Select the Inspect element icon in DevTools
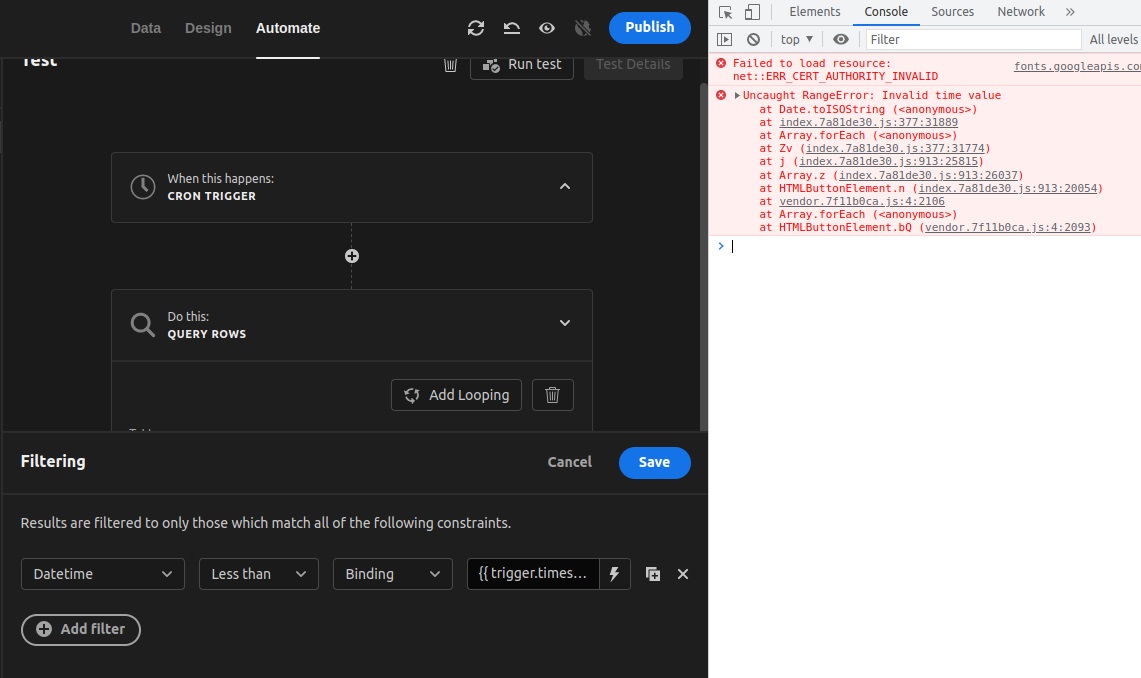This screenshot has height=678, width=1141. (726, 11)
